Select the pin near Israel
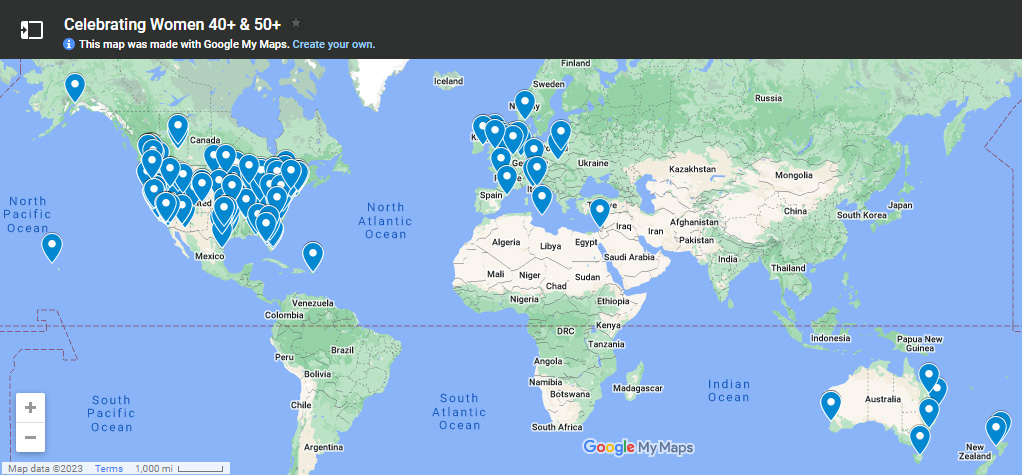This screenshot has height=475, width=1022. pyautogui.click(x=600, y=212)
